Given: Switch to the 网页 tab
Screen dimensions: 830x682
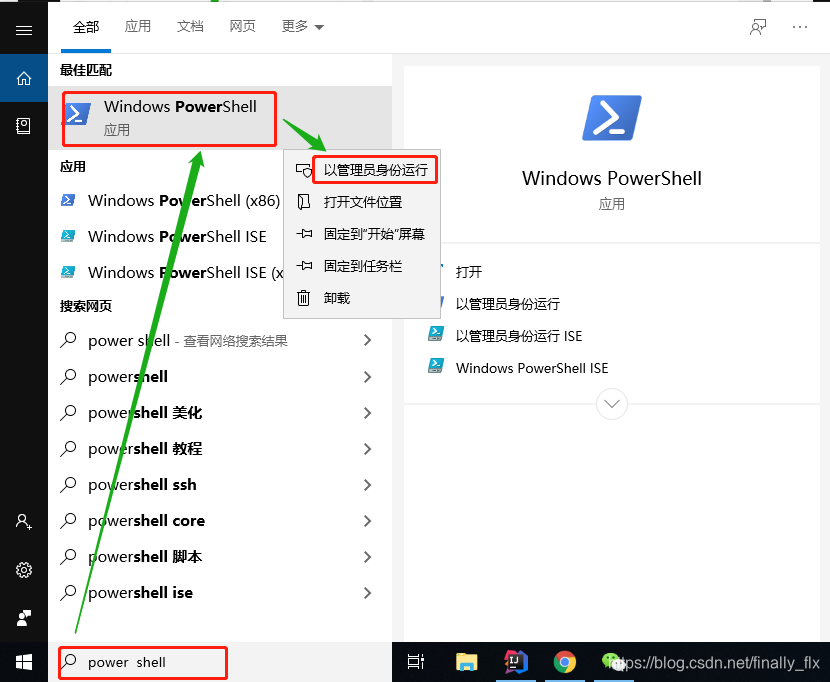Looking at the screenshot, I should (x=242, y=26).
